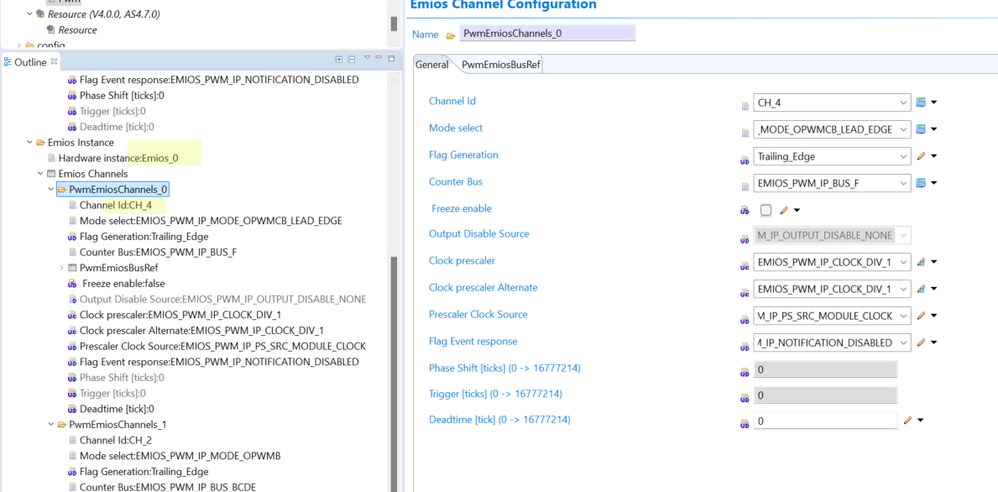Click the UD icon left of Clock prescaler dropdown
This screenshot has width=998, height=492.
[745, 266]
